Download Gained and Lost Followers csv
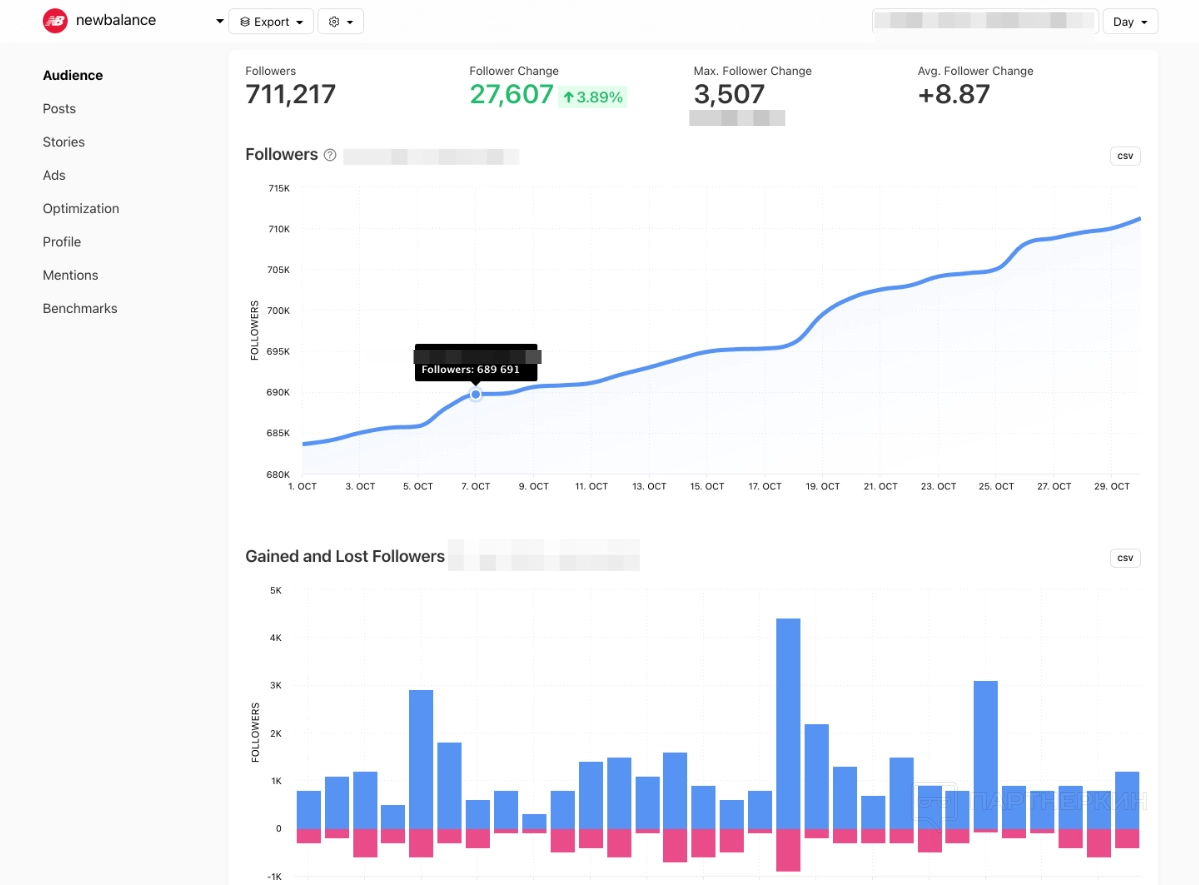The image size is (1199, 885). click(1125, 558)
